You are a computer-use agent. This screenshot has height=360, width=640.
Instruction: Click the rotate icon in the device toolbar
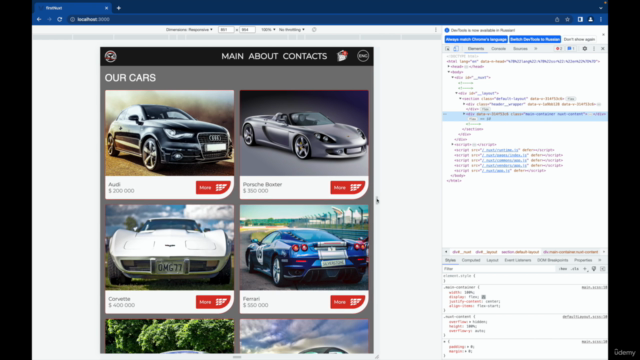tap(314, 30)
